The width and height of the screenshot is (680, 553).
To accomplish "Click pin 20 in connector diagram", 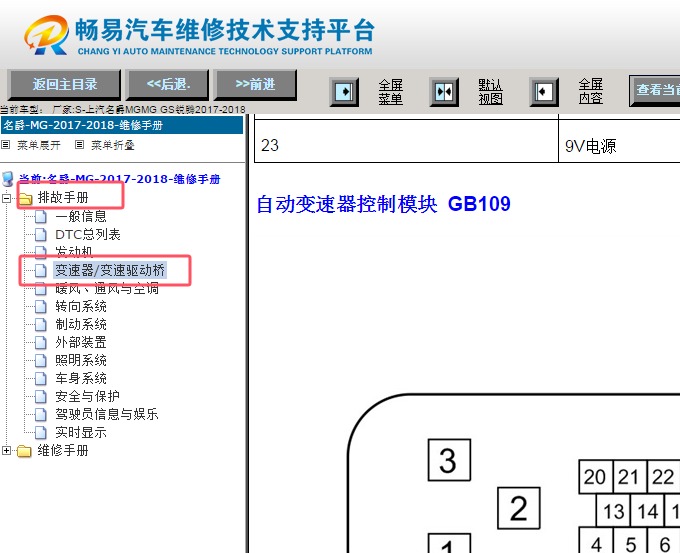I will [x=595, y=477].
